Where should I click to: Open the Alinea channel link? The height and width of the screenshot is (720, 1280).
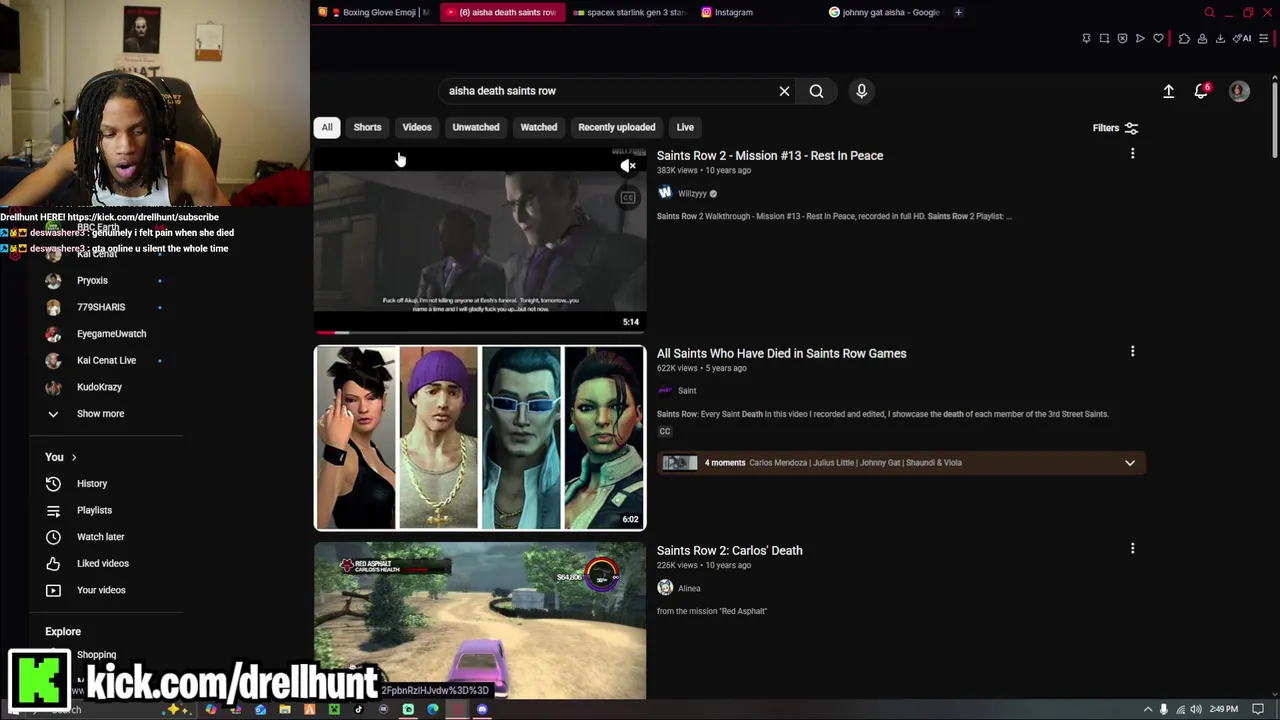click(689, 588)
